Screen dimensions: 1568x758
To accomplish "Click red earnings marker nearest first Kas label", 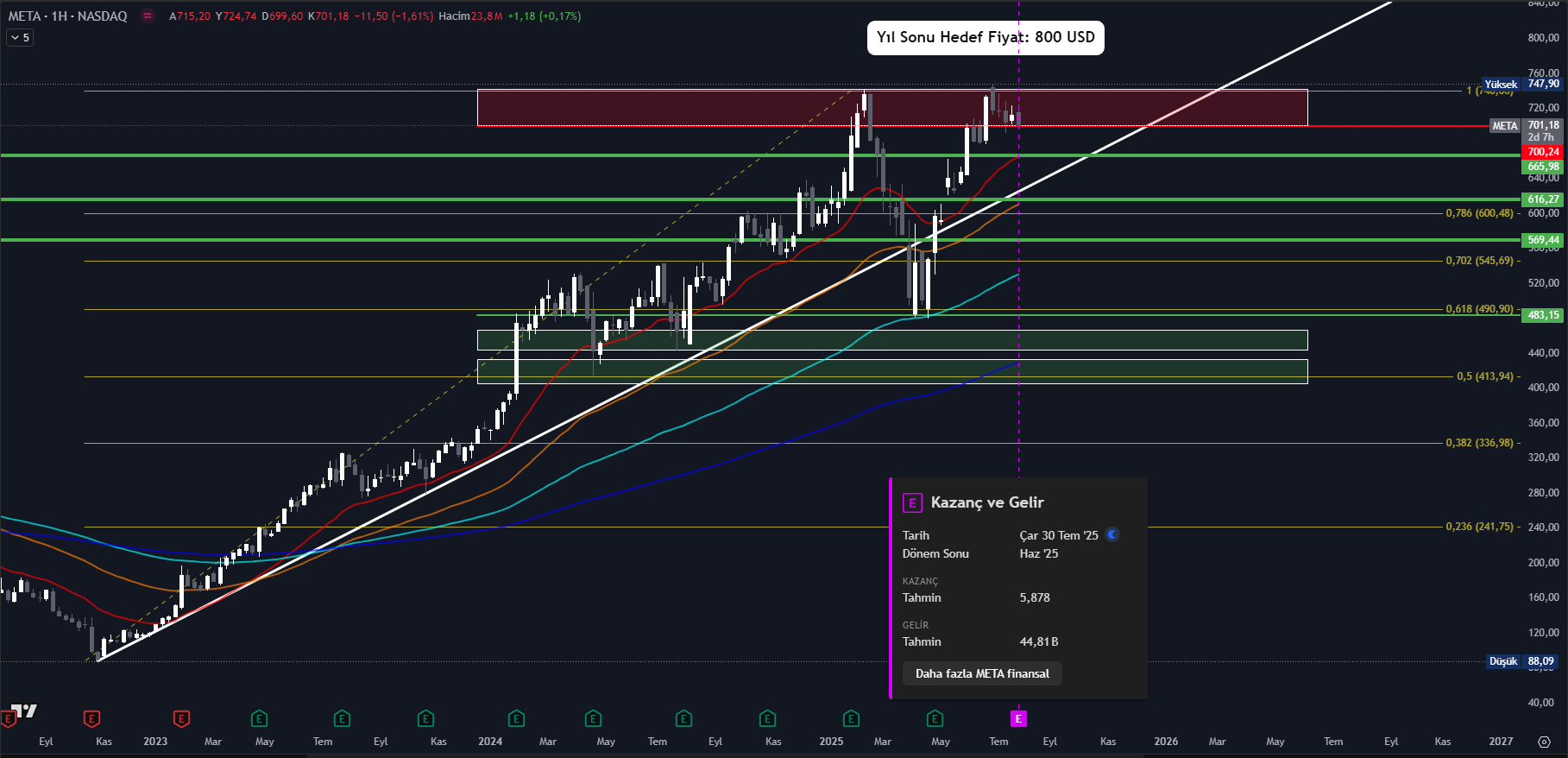I will point(91,718).
